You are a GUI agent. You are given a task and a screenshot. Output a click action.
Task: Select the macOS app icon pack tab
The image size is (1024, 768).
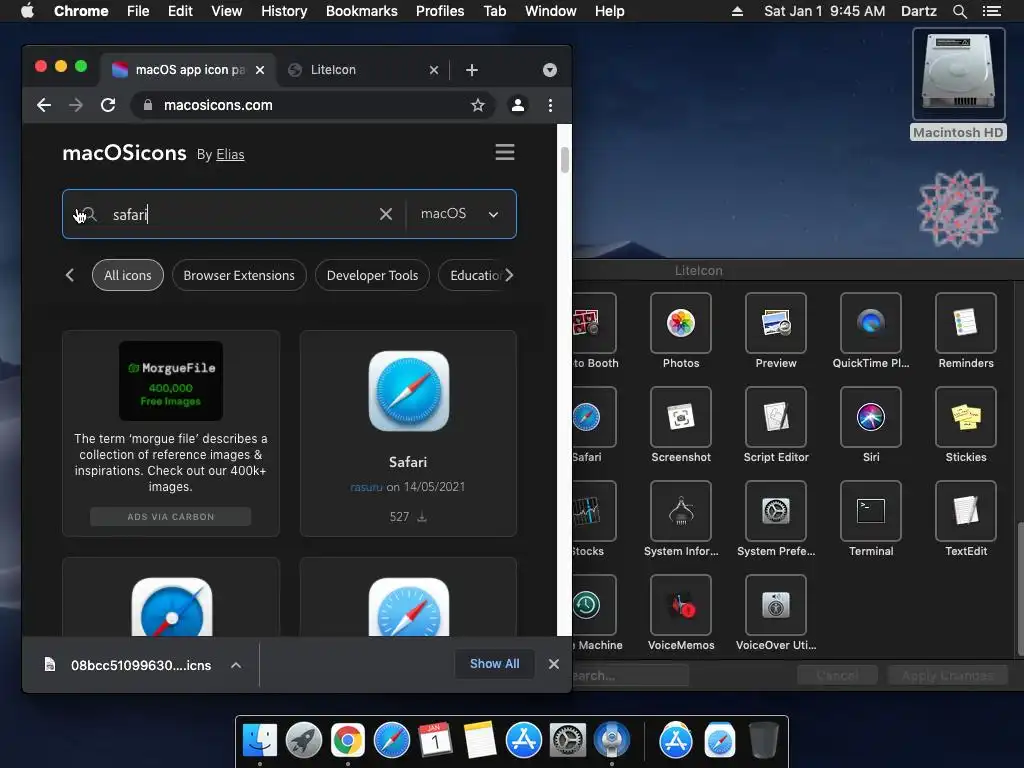pos(188,70)
